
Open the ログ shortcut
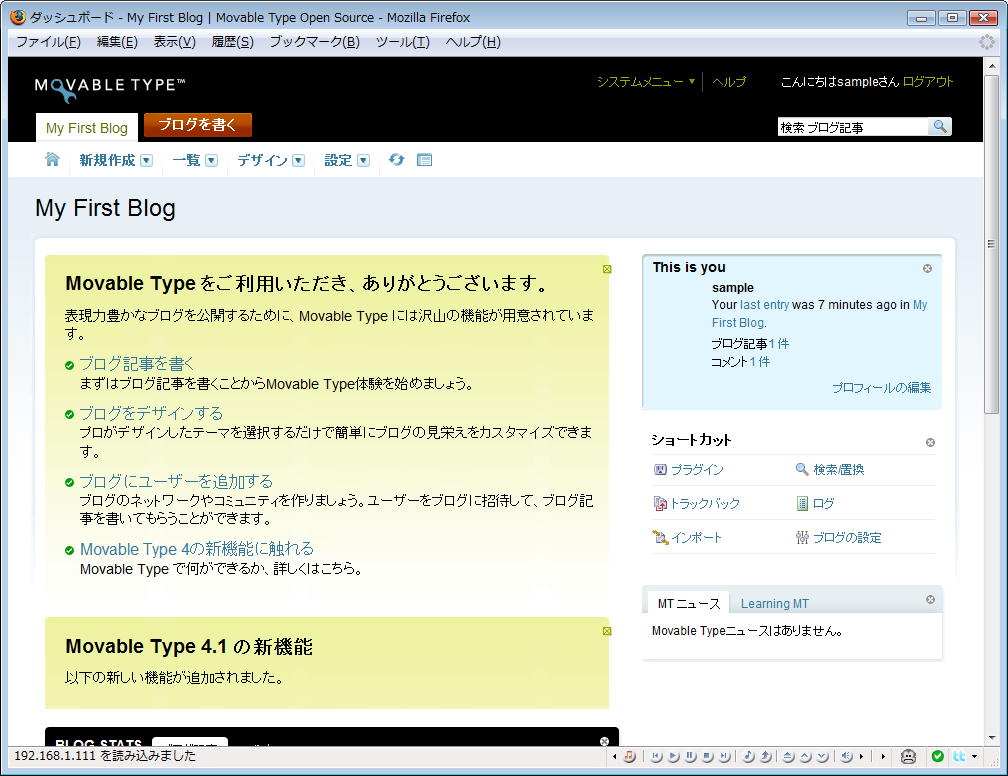pyautogui.click(x=815, y=503)
